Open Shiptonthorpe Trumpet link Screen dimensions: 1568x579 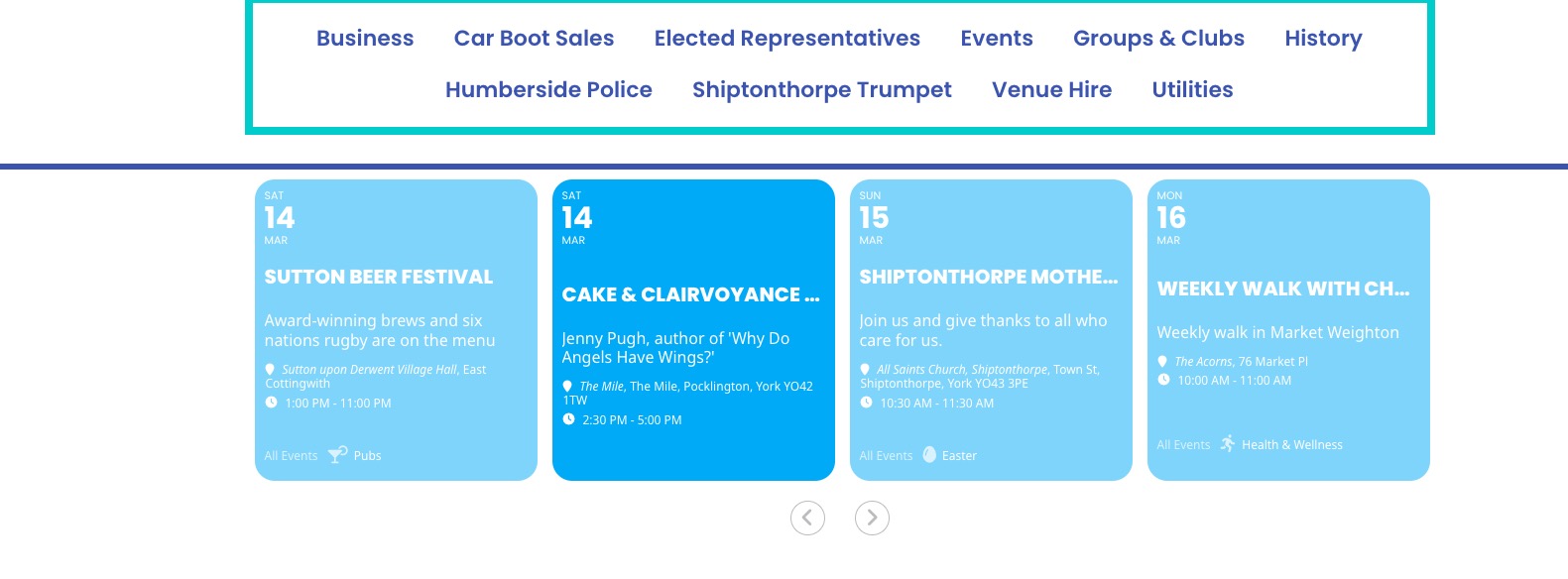point(822,89)
